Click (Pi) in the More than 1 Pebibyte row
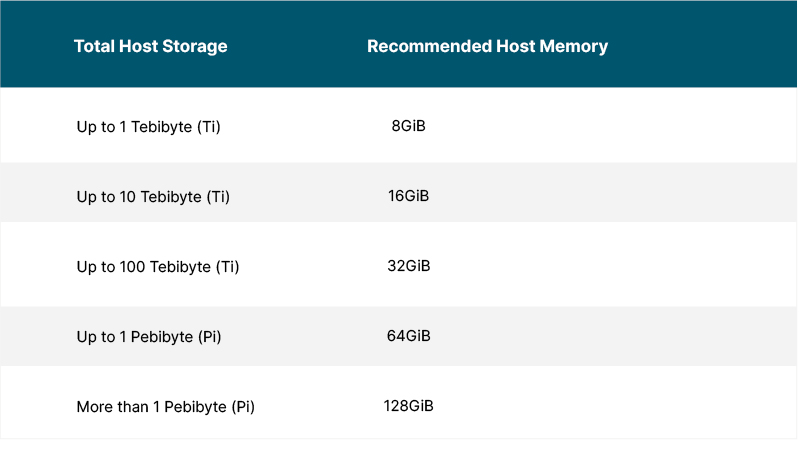 click(243, 407)
